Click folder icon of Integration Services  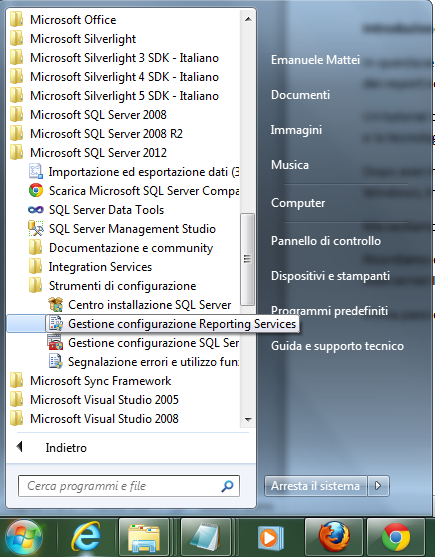point(35,266)
